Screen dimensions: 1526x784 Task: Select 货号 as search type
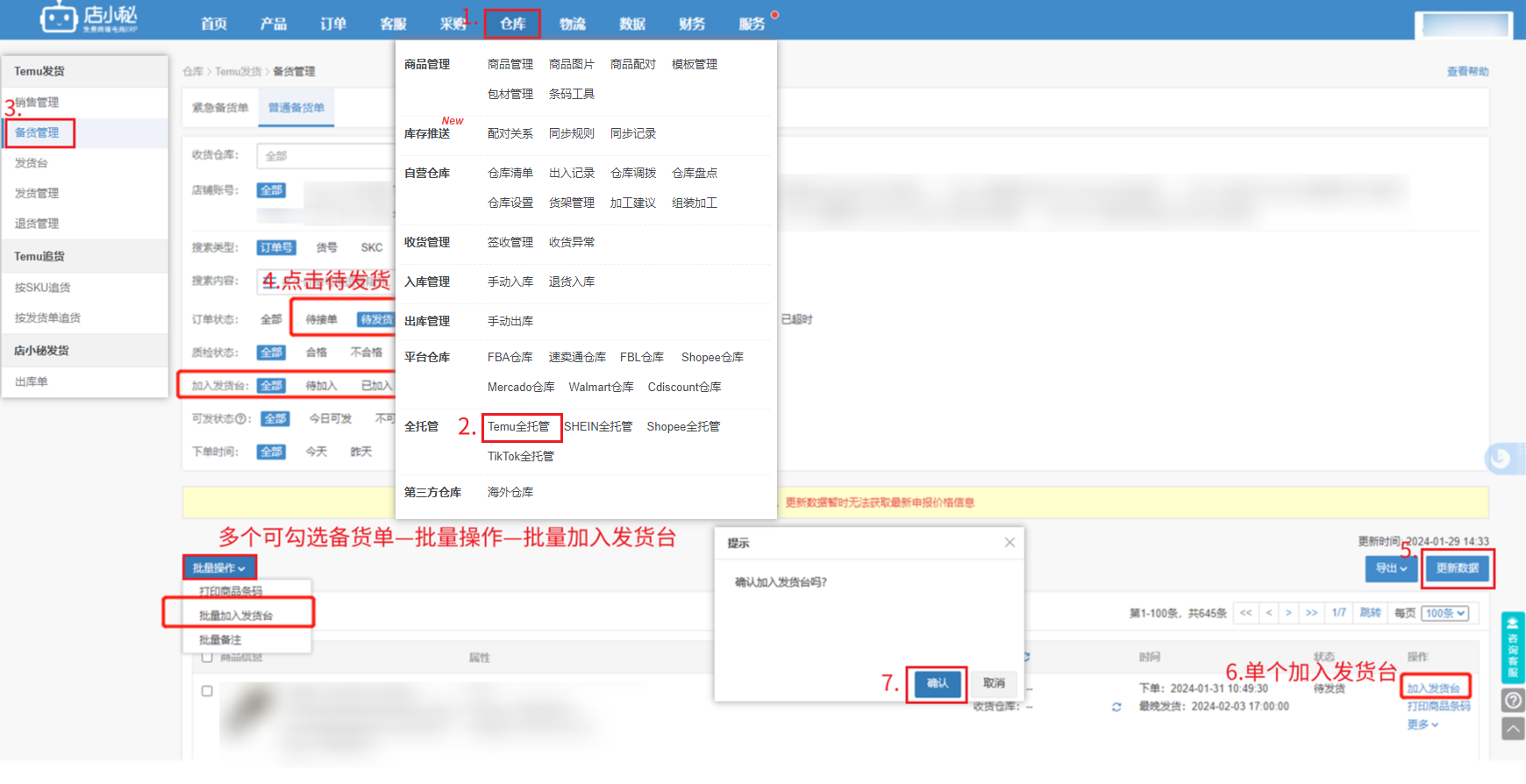pyautogui.click(x=327, y=247)
